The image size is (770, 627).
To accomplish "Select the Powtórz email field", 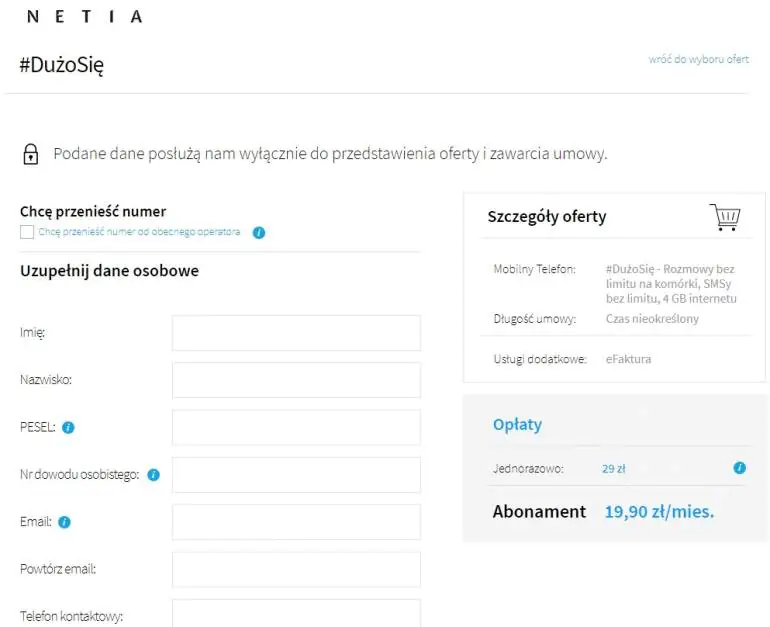I will tap(297, 570).
